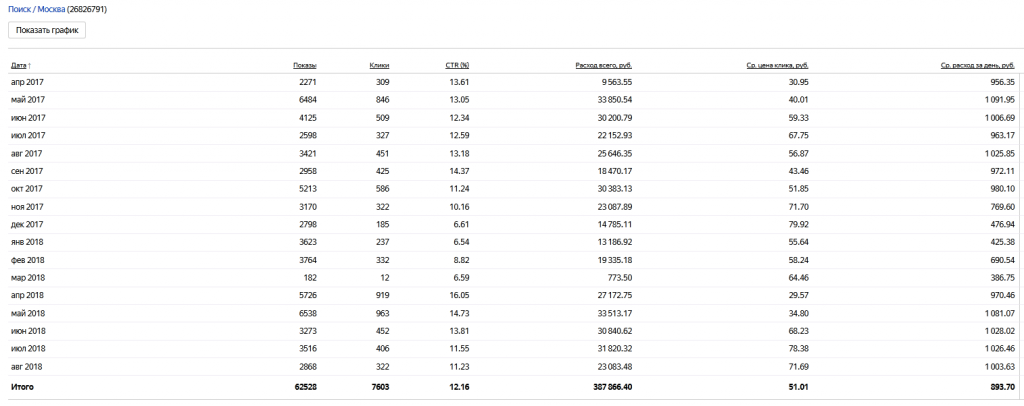Image resolution: width=1024 pixels, height=406 pixels.
Task: Click the авг 2018 date cell
Action: pos(28,366)
